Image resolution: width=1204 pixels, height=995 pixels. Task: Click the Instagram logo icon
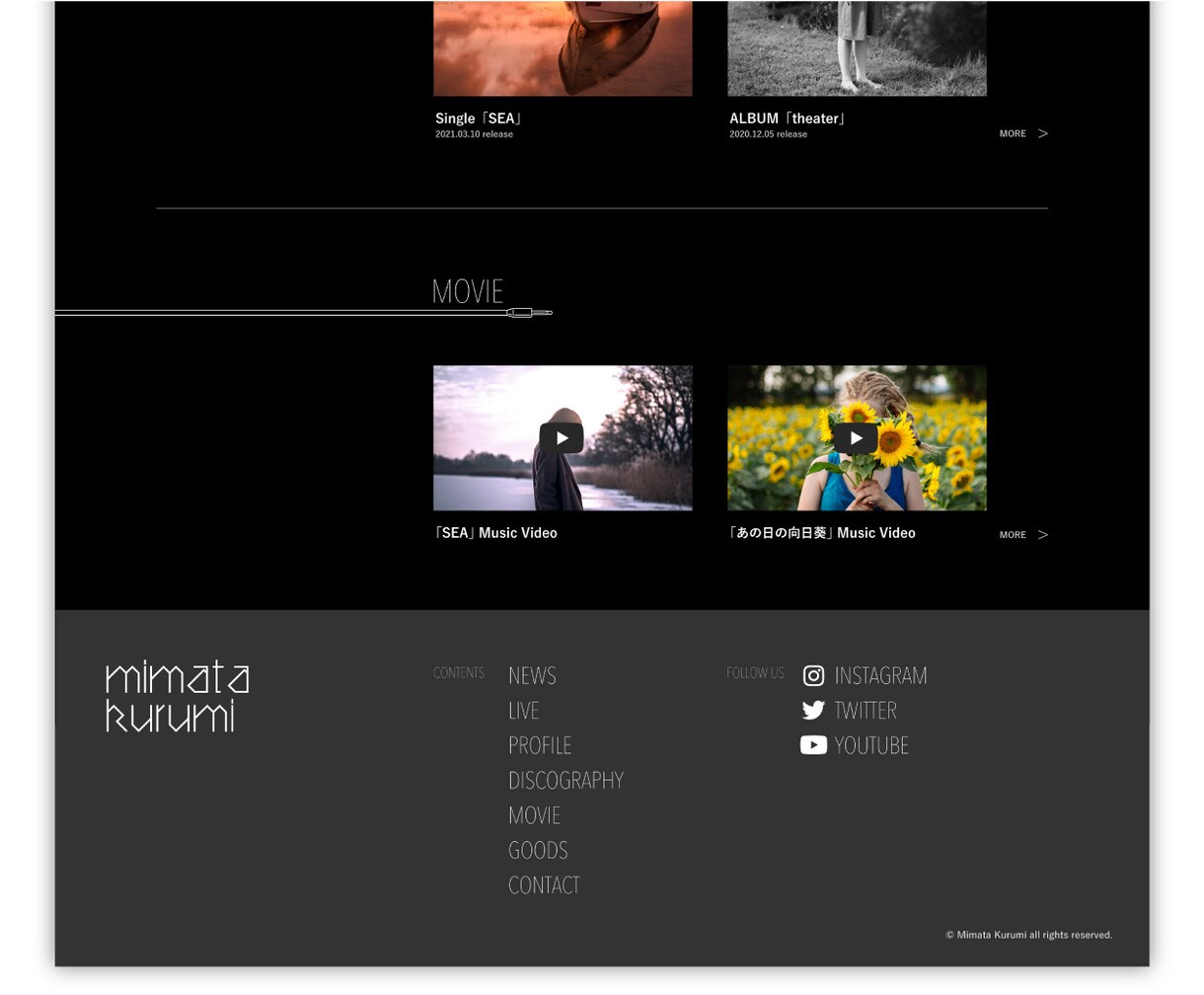[x=813, y=675]
